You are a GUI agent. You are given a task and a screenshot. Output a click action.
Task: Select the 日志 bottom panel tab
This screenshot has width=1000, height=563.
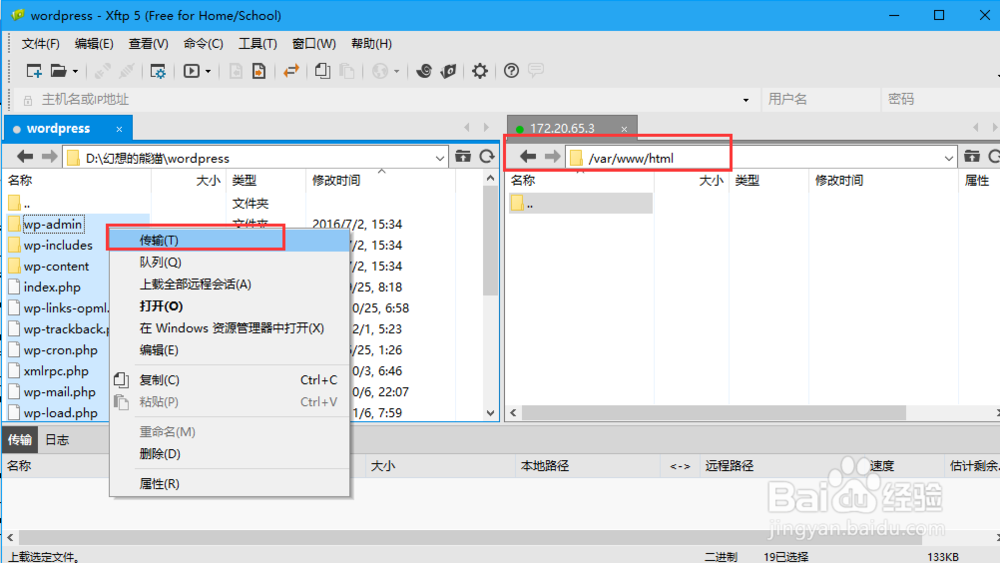[x=57, y=440]
